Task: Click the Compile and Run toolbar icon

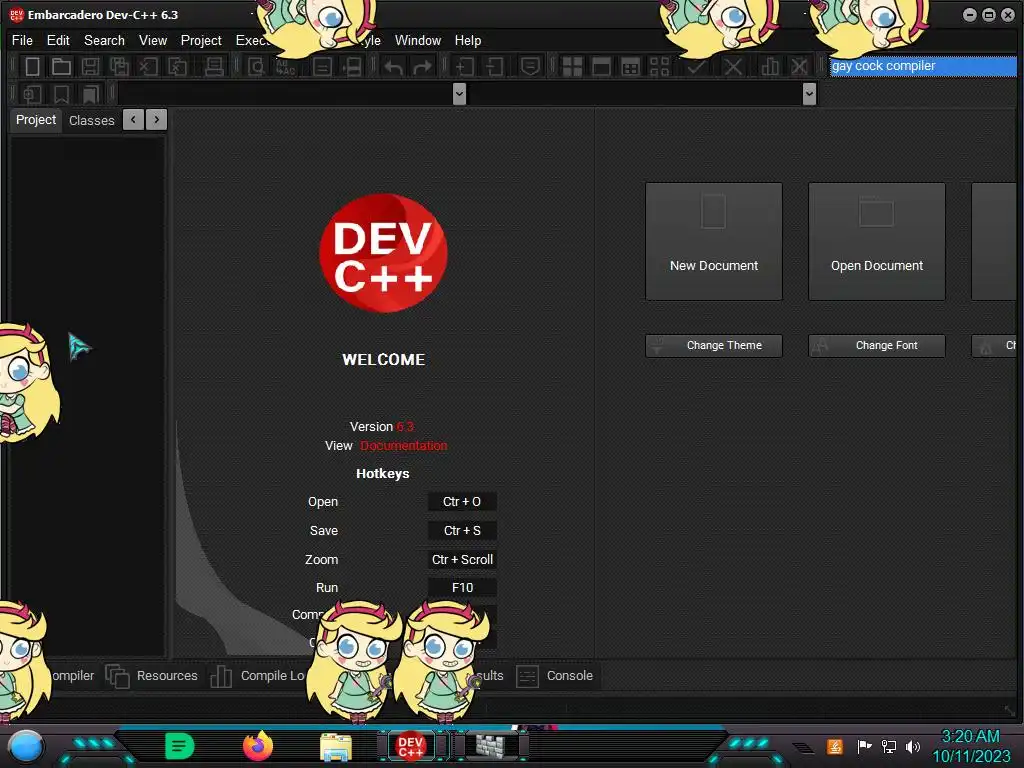Action: click(x=630, y=67)
